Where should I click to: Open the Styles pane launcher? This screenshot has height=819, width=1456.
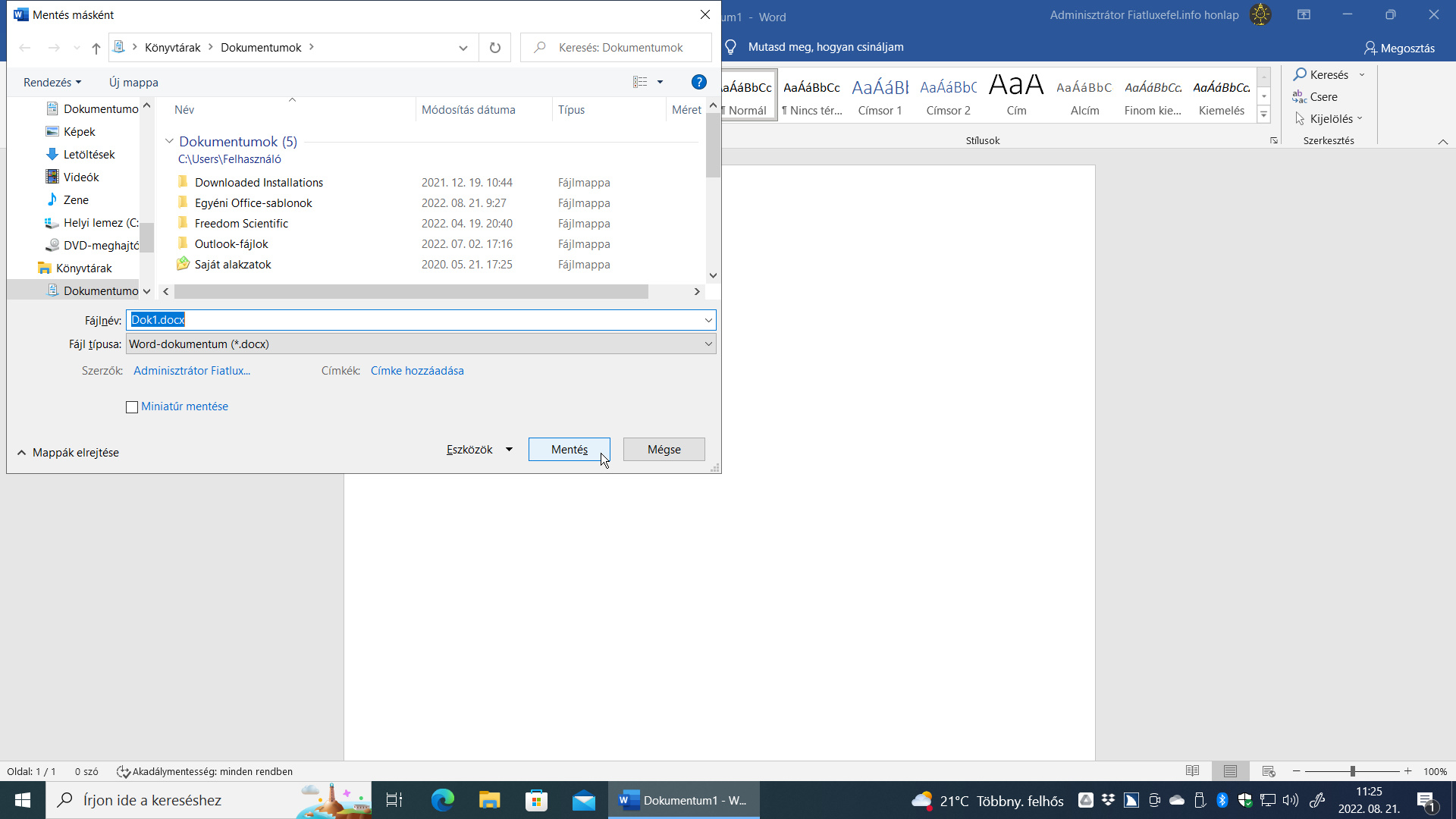1274,141
